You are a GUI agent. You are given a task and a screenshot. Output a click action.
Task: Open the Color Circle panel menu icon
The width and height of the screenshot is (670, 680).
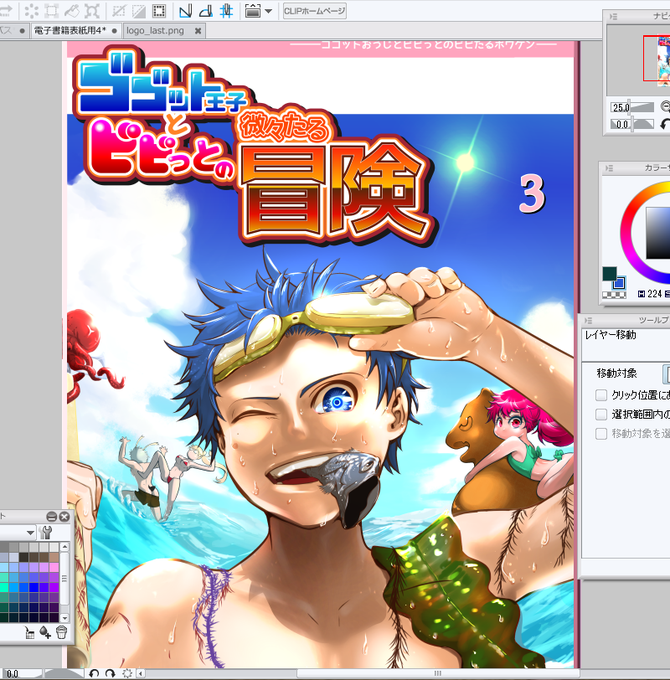click(x=609, y=168)
